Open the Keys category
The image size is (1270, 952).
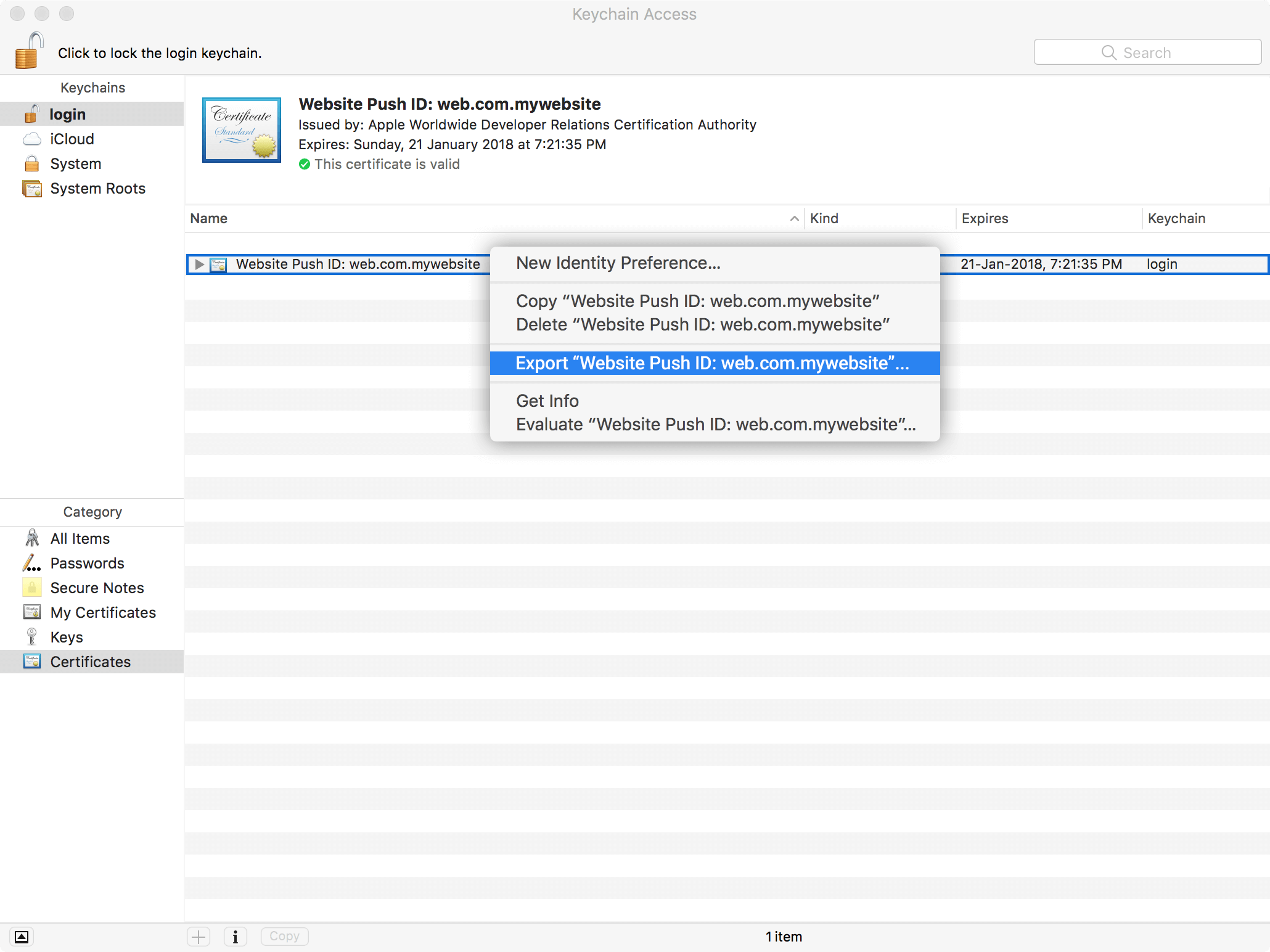click(67, 638)
